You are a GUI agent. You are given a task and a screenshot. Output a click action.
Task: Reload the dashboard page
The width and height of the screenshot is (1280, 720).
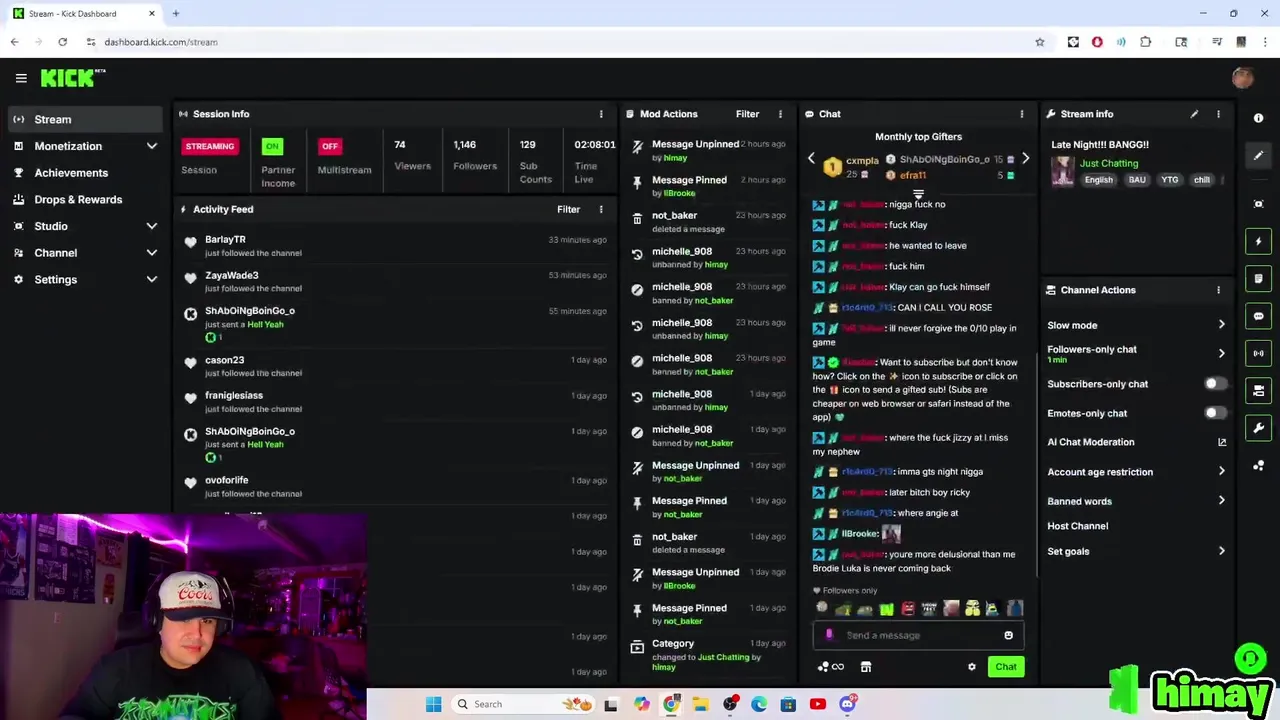pos(62,42)
